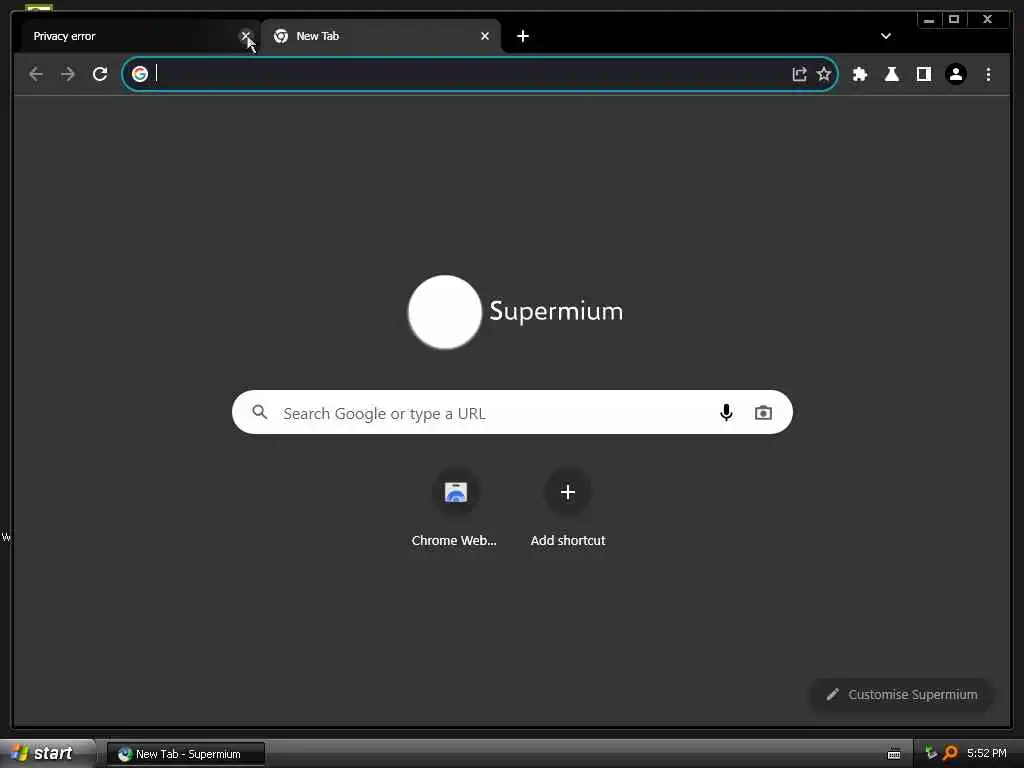Click the Supermium logo circle
Viewport: 1024px width, 768px height.
[445, 312]
